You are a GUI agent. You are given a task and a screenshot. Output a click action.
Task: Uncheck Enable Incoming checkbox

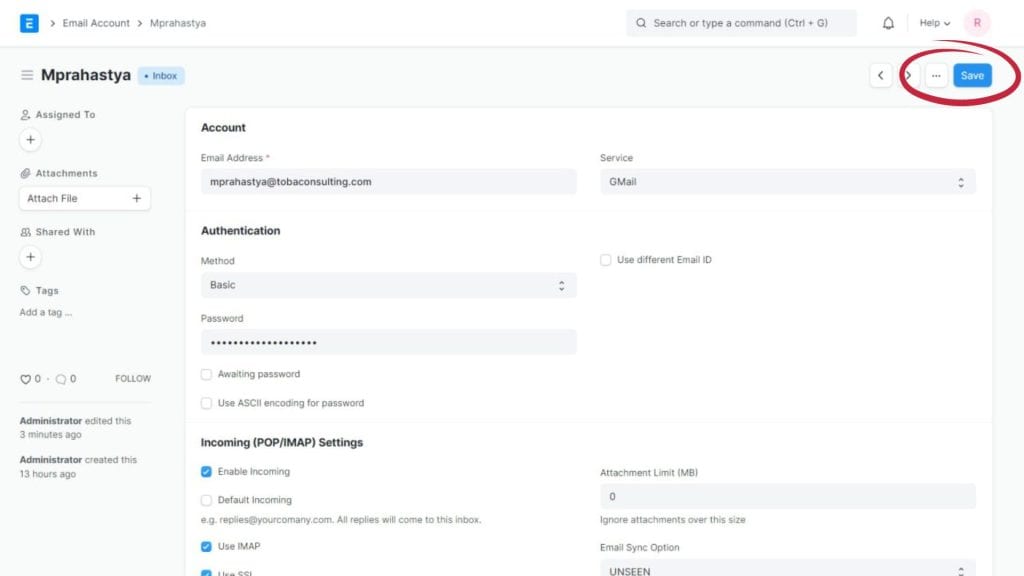pos(207,472)
